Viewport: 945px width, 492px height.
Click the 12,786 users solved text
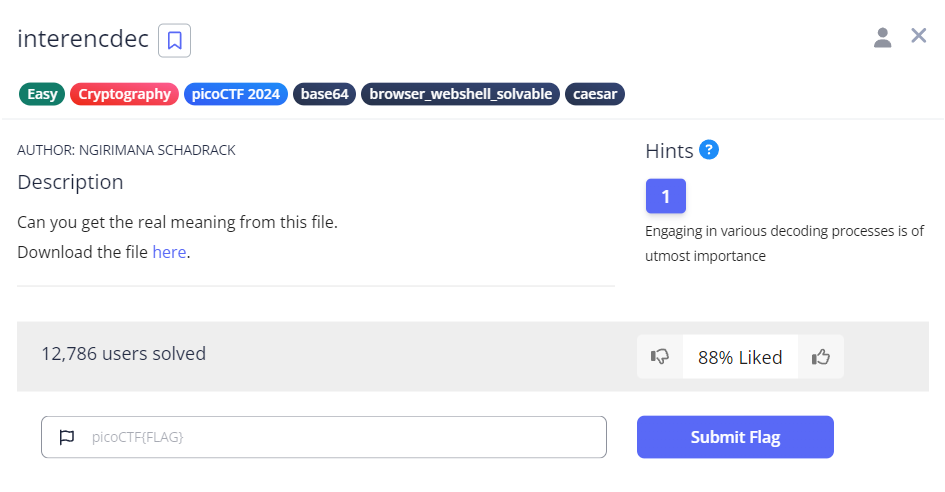pyautogui.click(x=123, y=353)
